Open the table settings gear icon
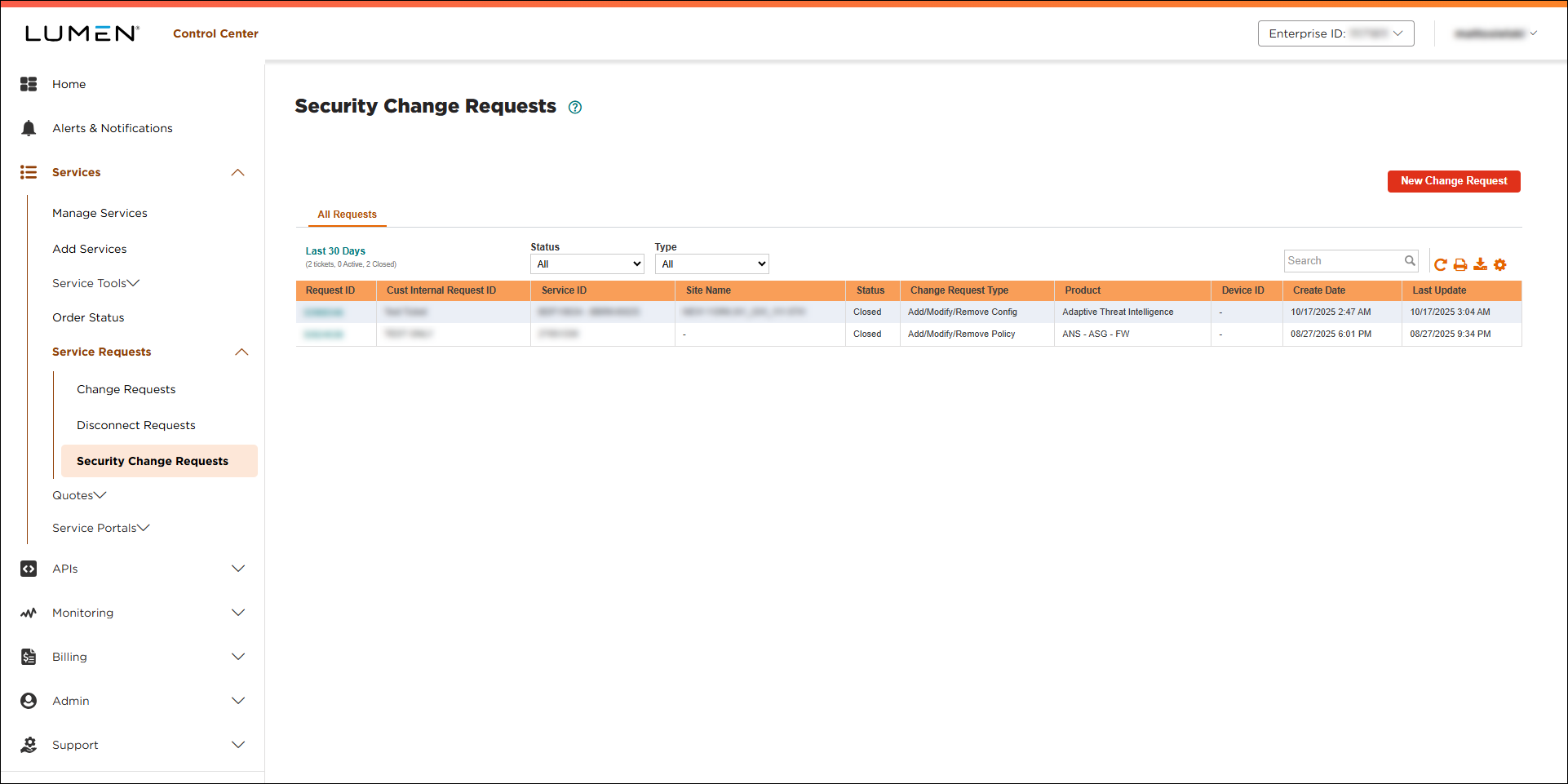Viewport: 1568px width, 784px height. point(1501,264)
